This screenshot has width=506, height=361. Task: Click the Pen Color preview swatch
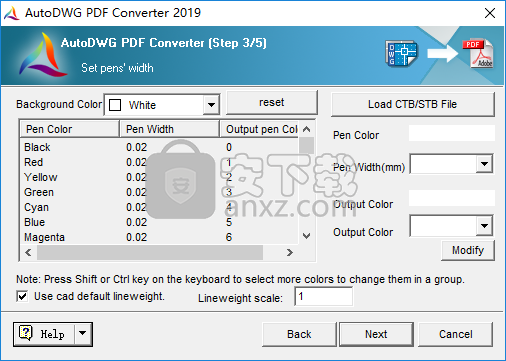click(452, 133)
